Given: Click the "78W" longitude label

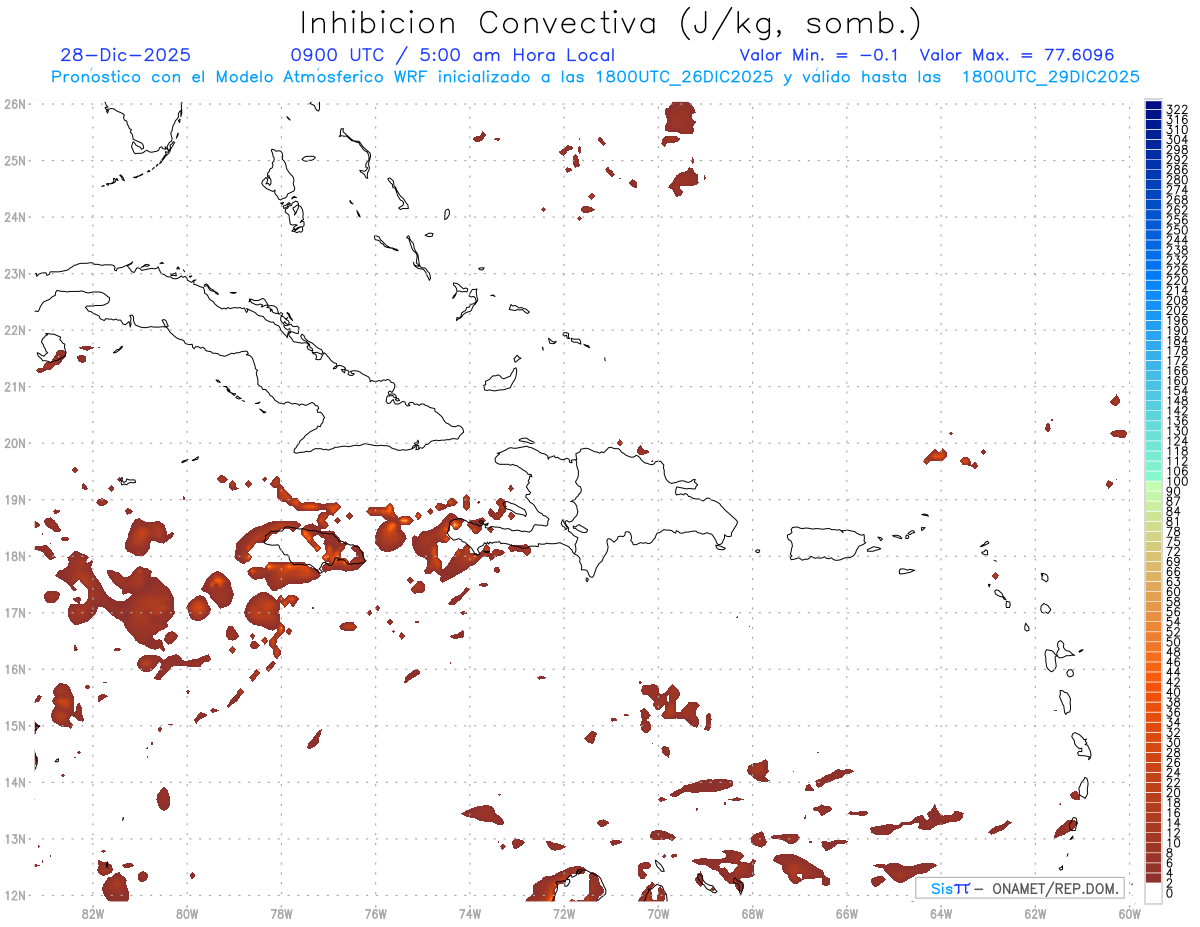Looking at the screenshot, I should [x=281, y=912].
